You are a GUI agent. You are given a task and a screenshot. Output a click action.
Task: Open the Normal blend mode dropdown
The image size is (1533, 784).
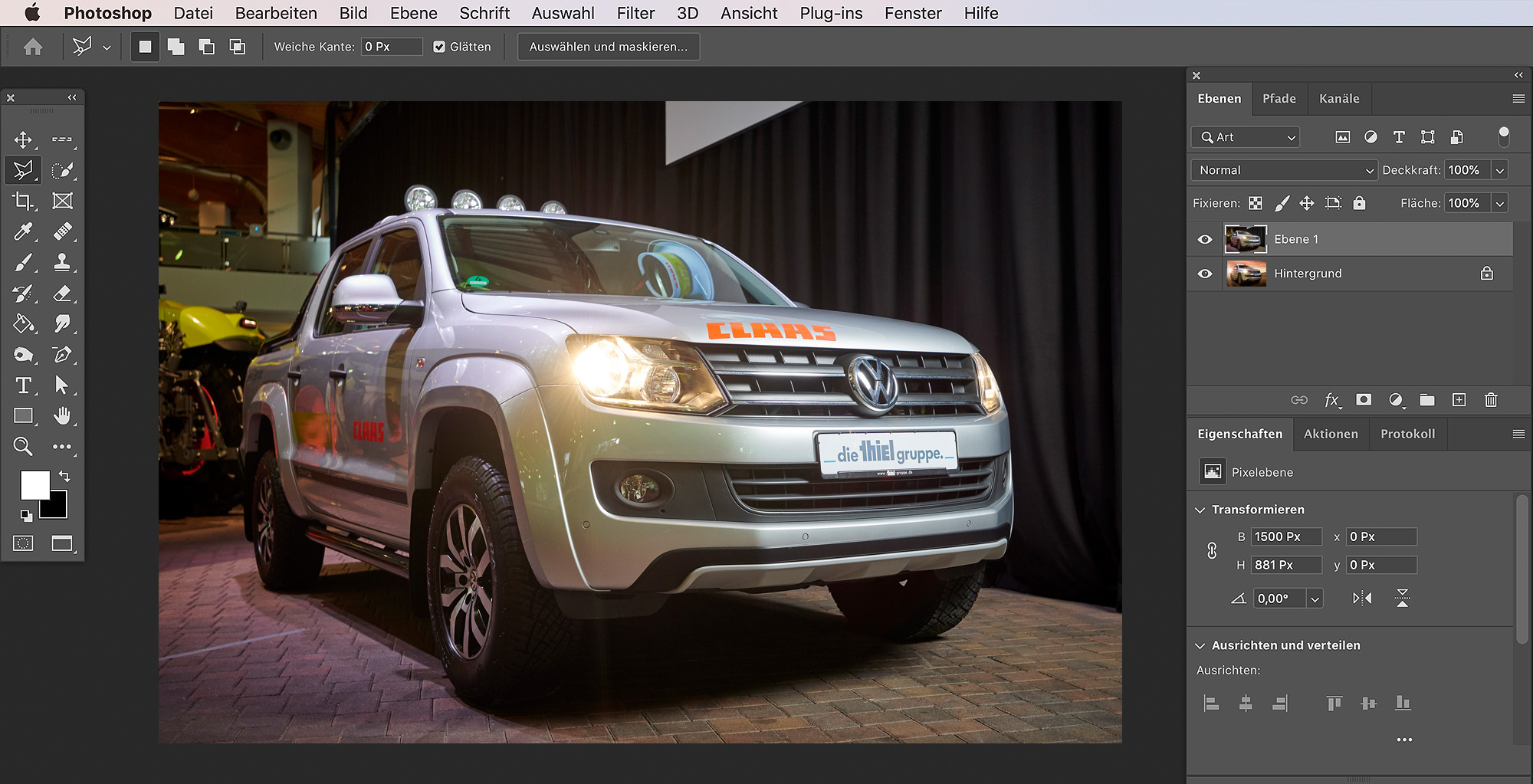coord(1285,170)
